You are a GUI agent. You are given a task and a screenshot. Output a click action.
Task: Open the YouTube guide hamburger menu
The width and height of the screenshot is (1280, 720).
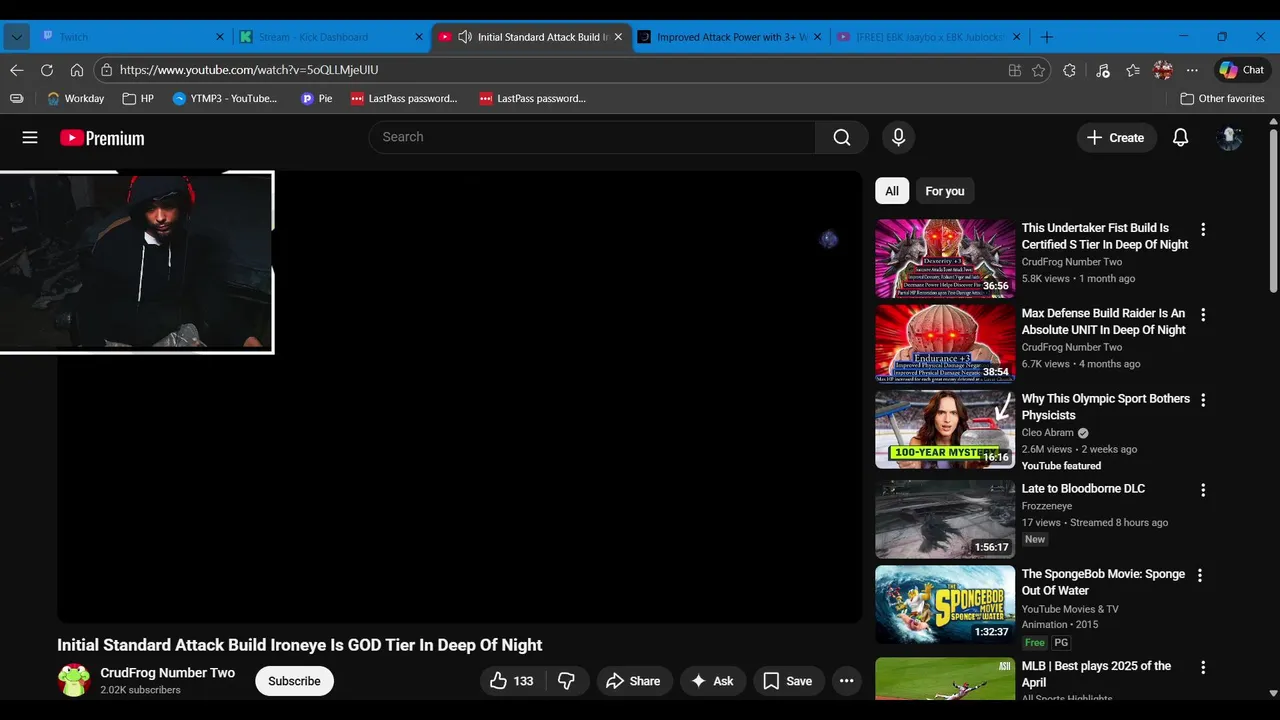[x=30, y=138]
